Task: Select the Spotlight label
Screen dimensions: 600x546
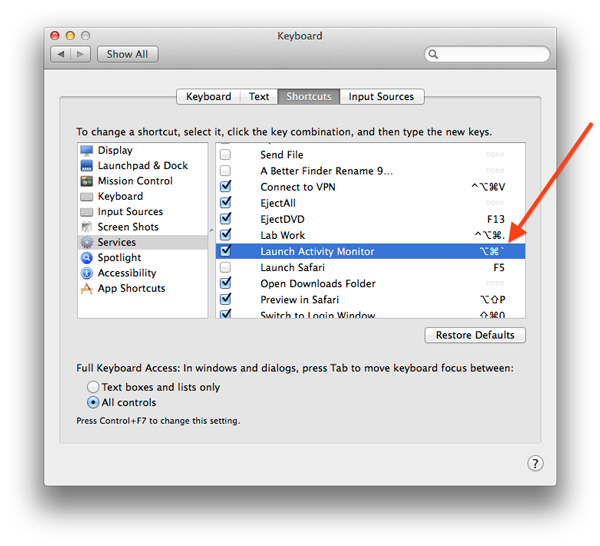Action: point(119,258)
